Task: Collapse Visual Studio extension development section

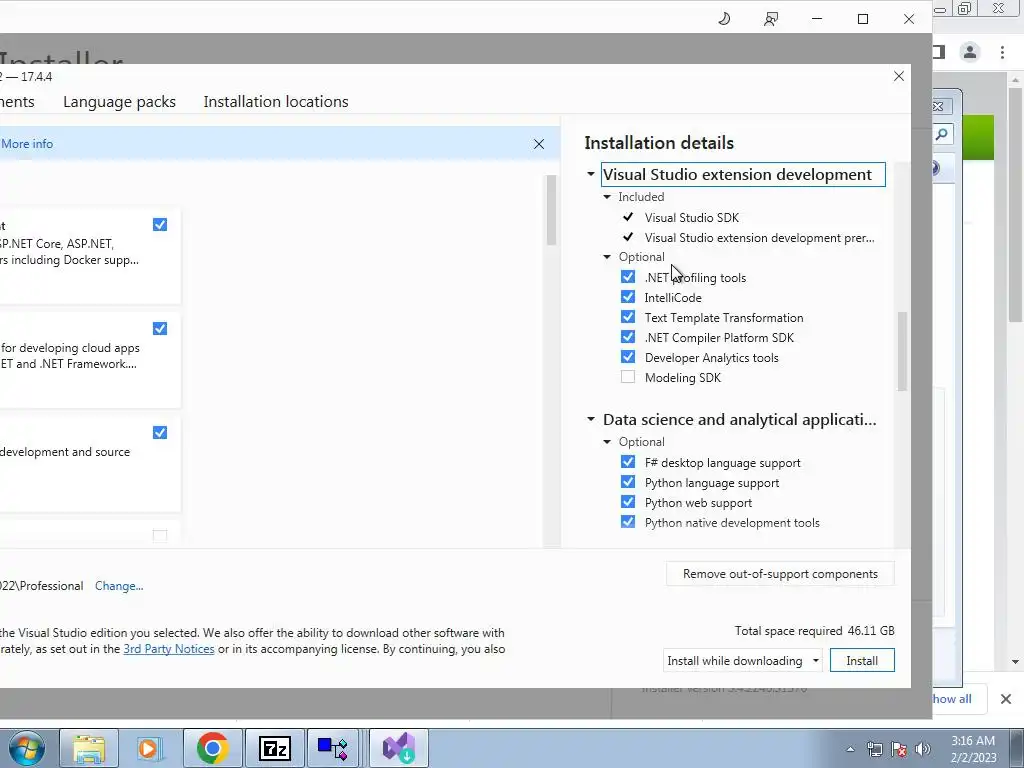Action: 590,174
